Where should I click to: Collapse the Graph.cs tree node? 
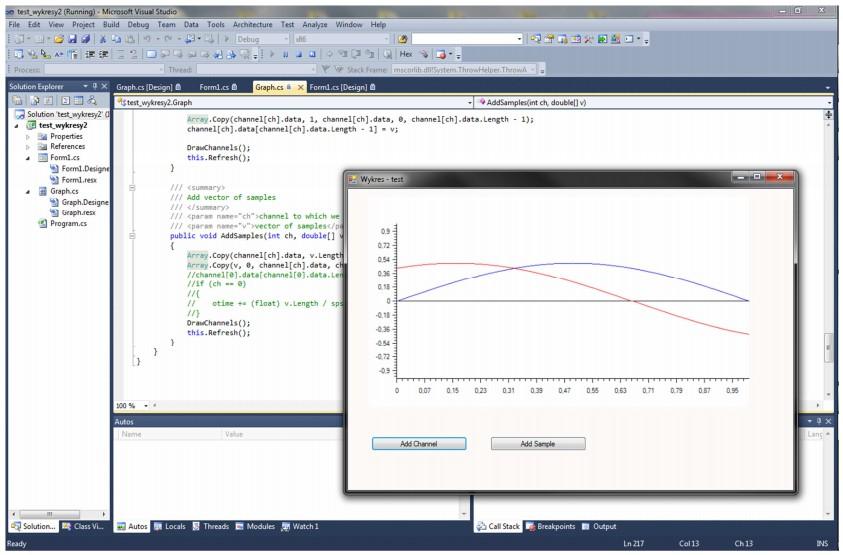(28, 192)
